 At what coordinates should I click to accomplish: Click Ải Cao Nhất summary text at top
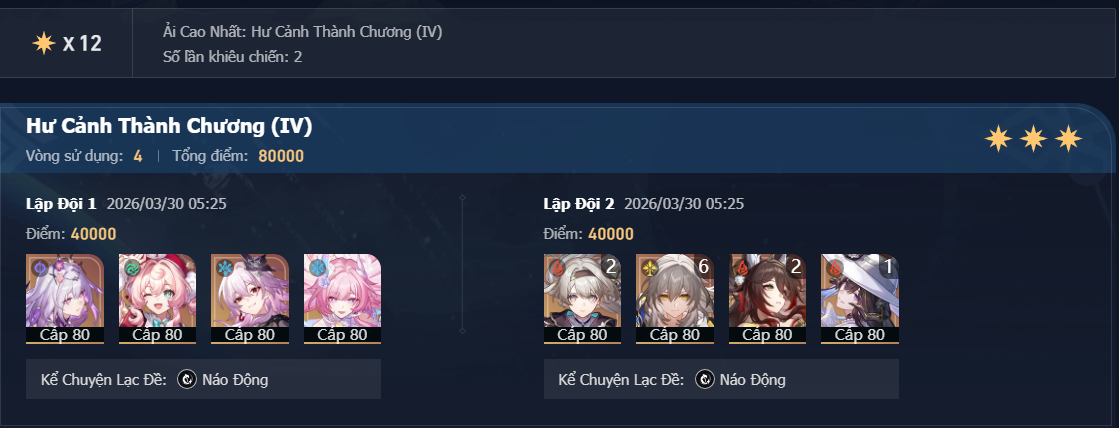(x=303, y=32)
